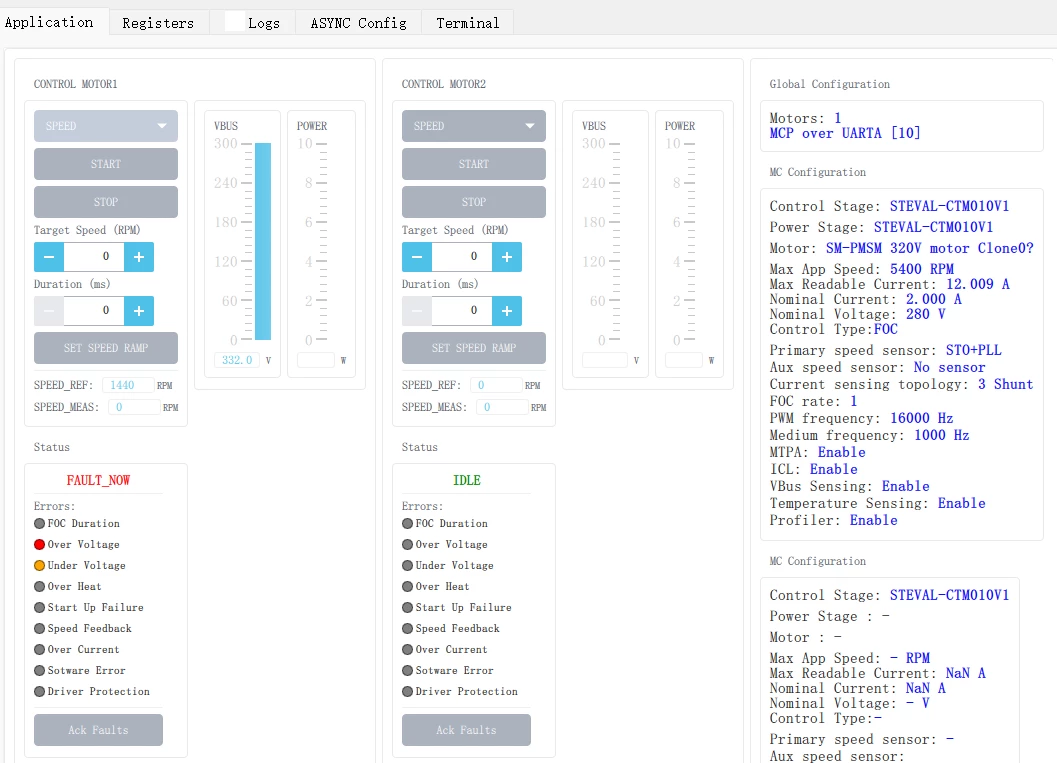This screenshot has width=1057, height=763.
Task: Start Motor2 with START button
Action: pyautogui.click(x=474, y=164)
